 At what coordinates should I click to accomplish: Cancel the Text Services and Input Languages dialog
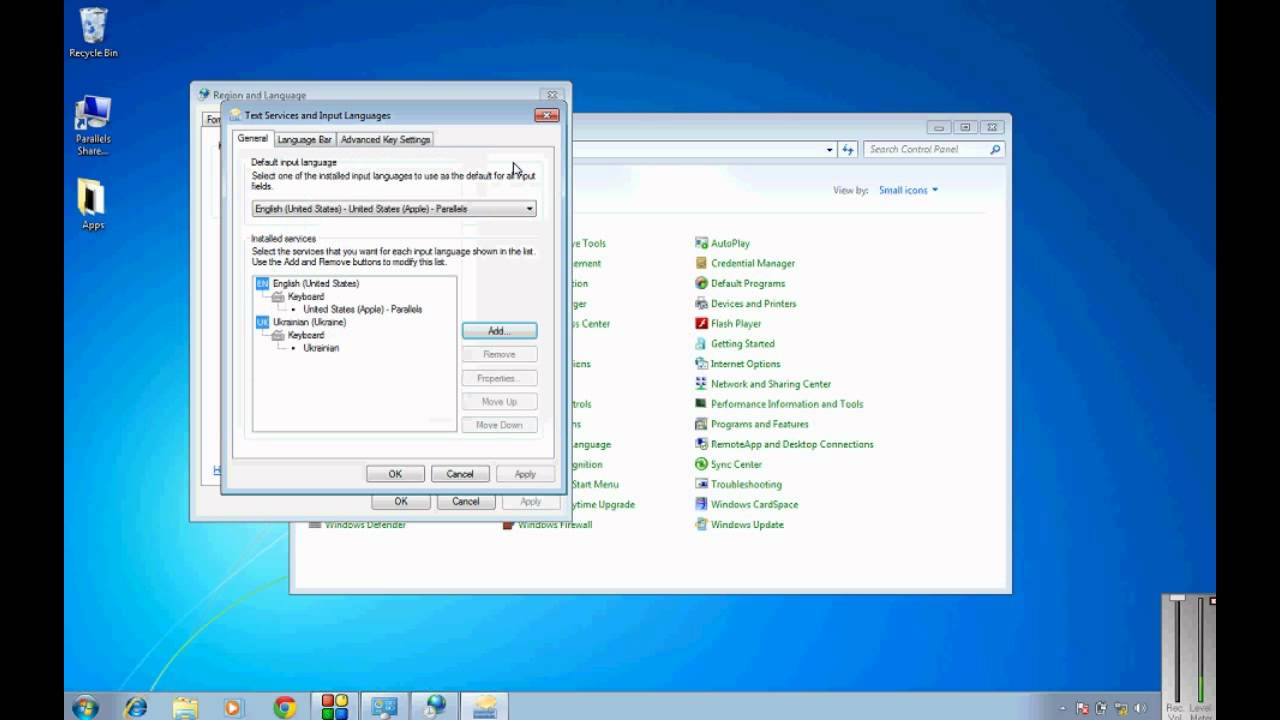click(460, 474)
